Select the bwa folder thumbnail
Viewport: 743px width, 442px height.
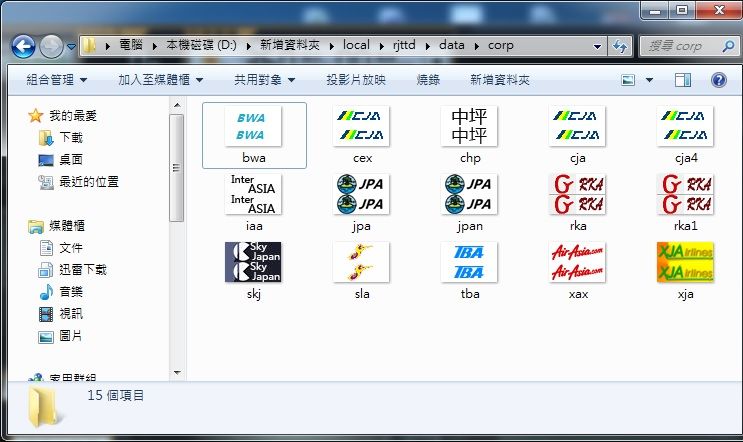point(254,126)
